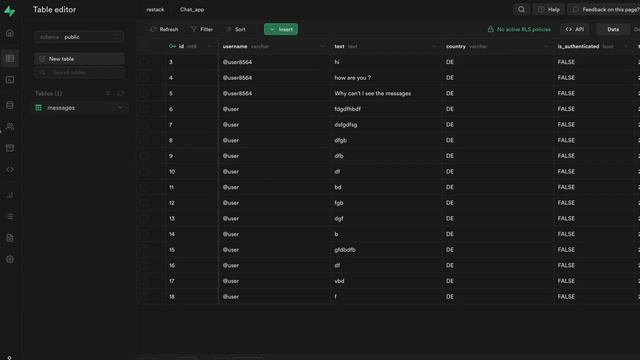The height and width of the screenshot is (360, 640).
Task: Open the schema public dropdown
Action: click(x=79, y=37)
